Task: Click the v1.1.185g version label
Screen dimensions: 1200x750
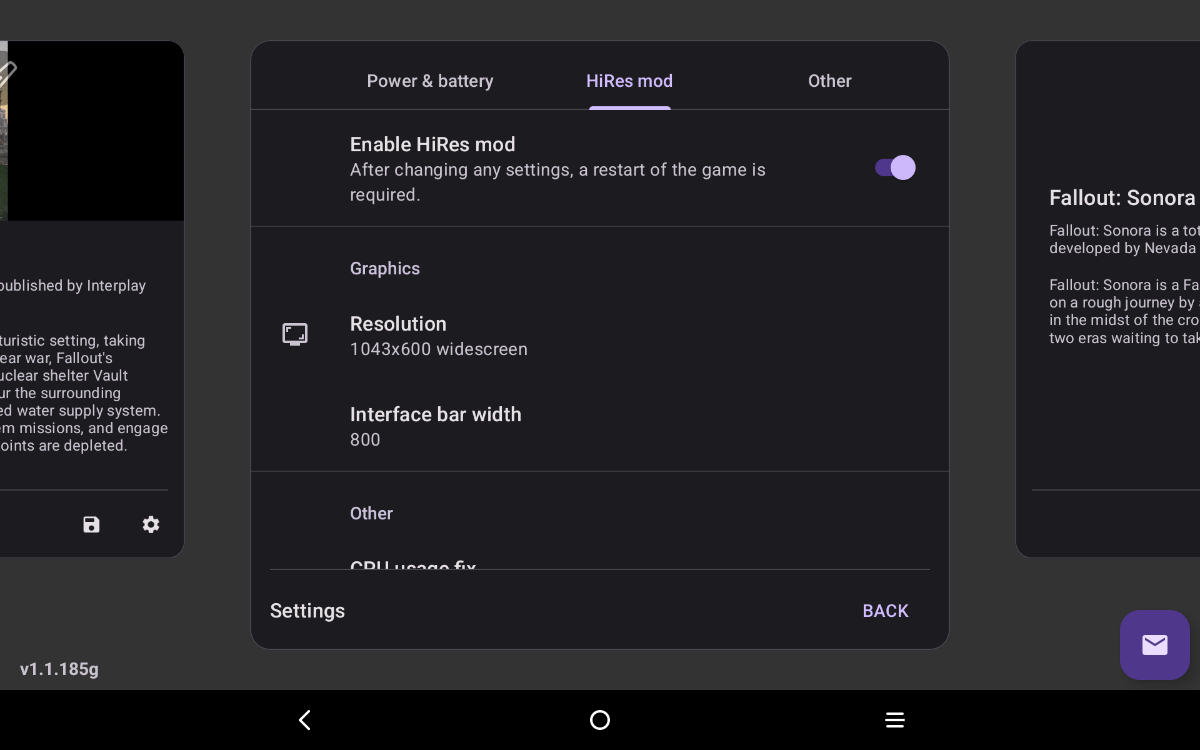Action: tap(59, 669)
